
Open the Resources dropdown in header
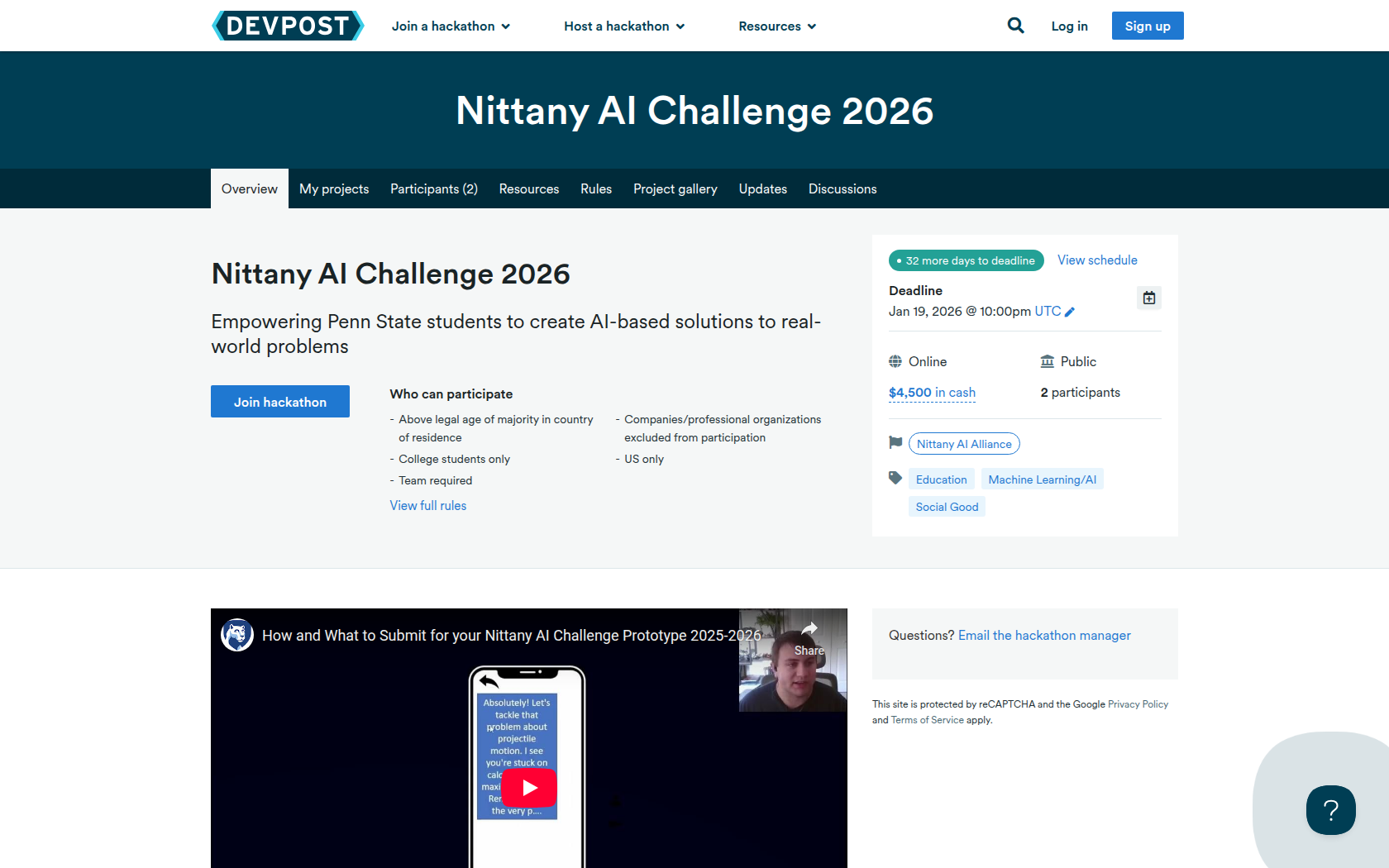[777, 26]
